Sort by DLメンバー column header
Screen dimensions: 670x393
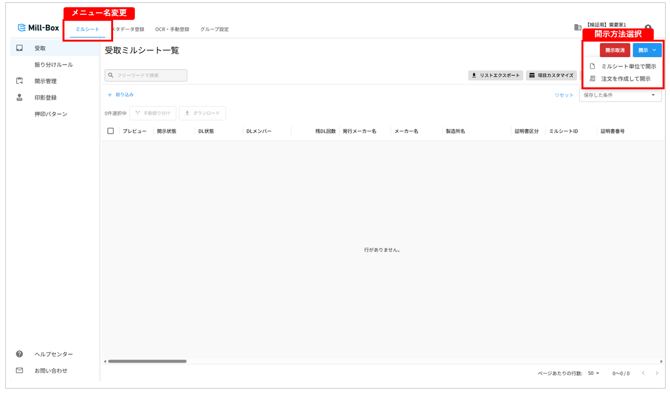[259, 131]
